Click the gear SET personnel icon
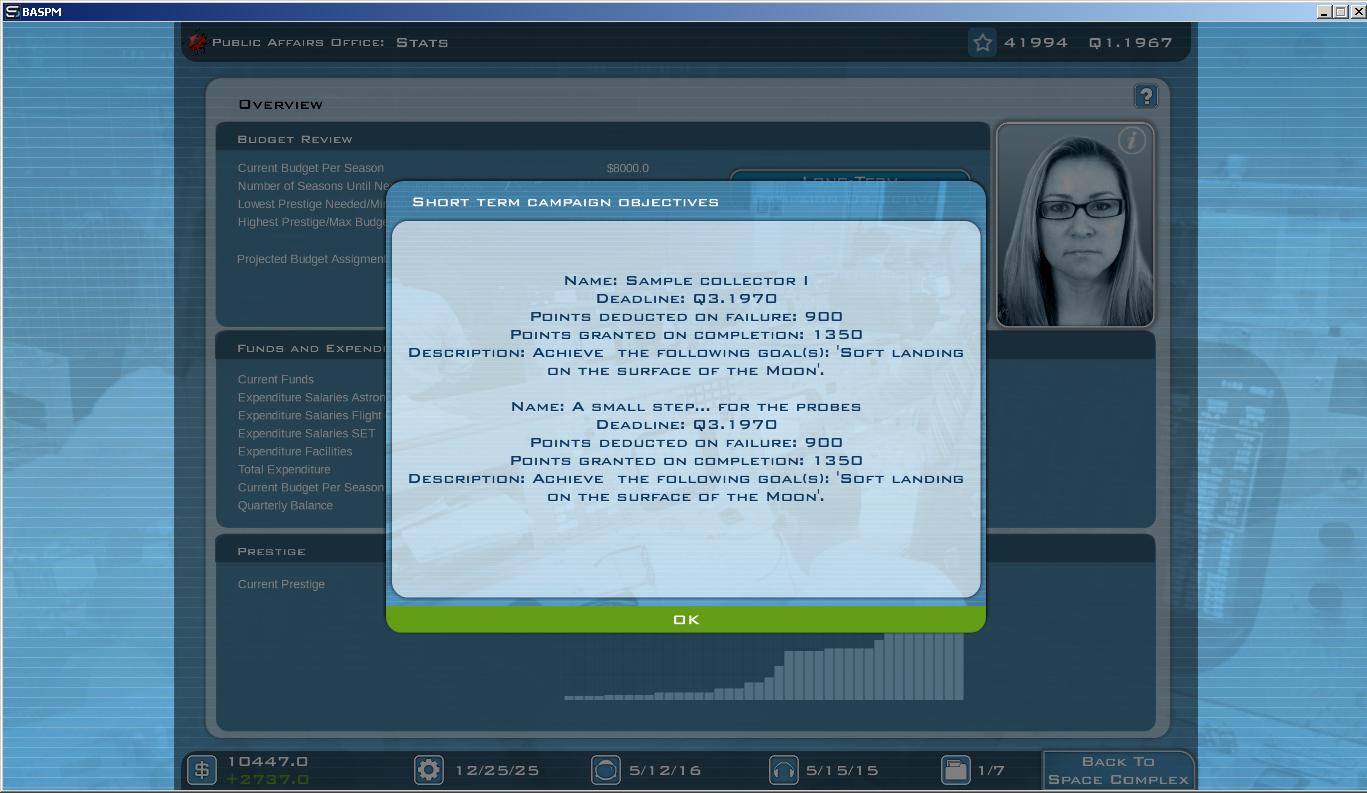The width and height of the screenshot is (1367, 793). (429, 770)
